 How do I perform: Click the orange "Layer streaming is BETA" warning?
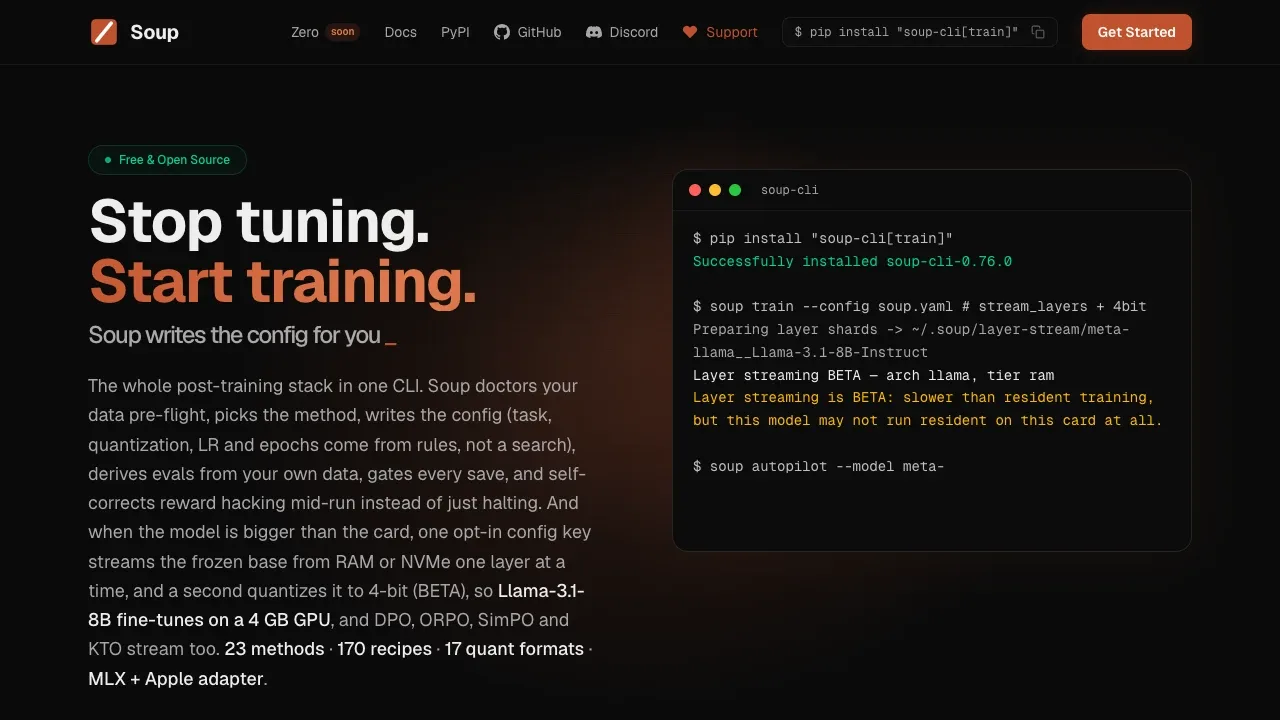(x=927, y=409)
